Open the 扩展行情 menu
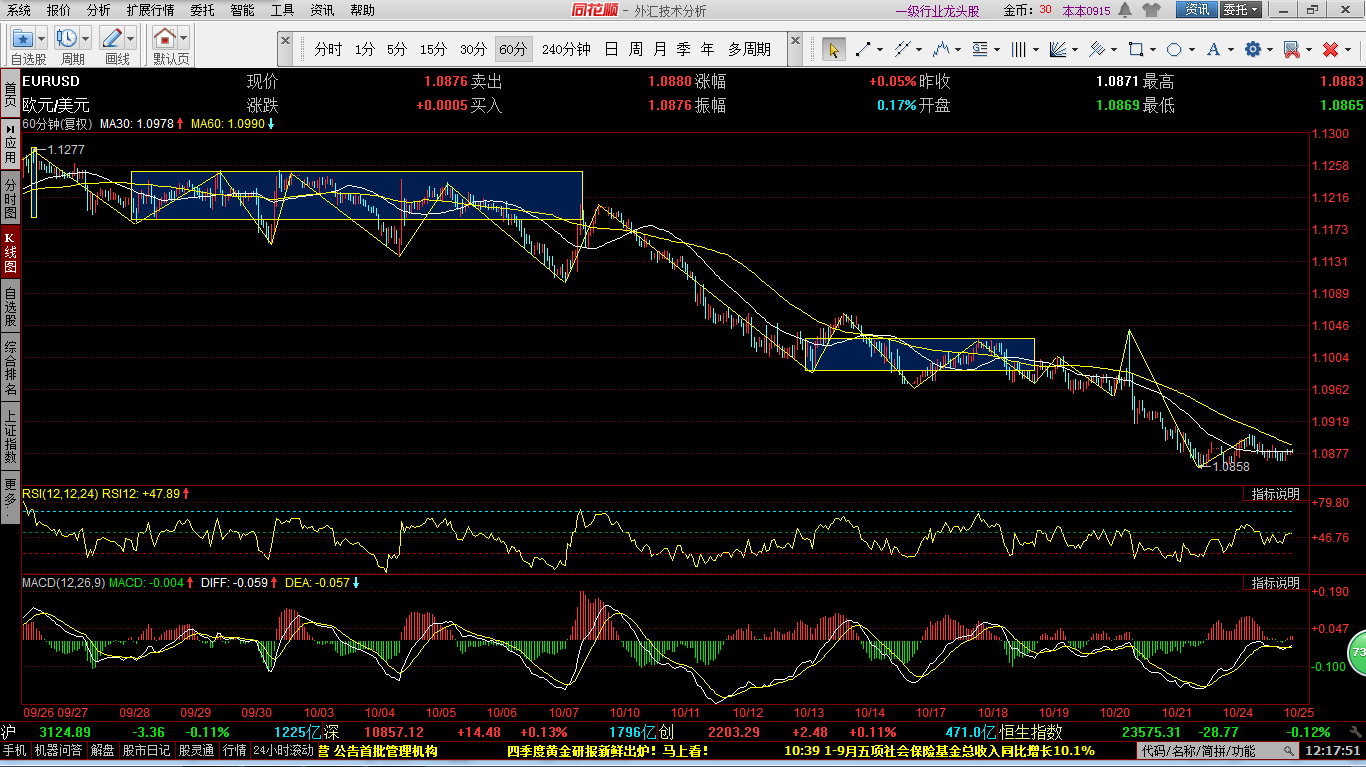The height and width of the screenshot is (767, 1366). 150,10
